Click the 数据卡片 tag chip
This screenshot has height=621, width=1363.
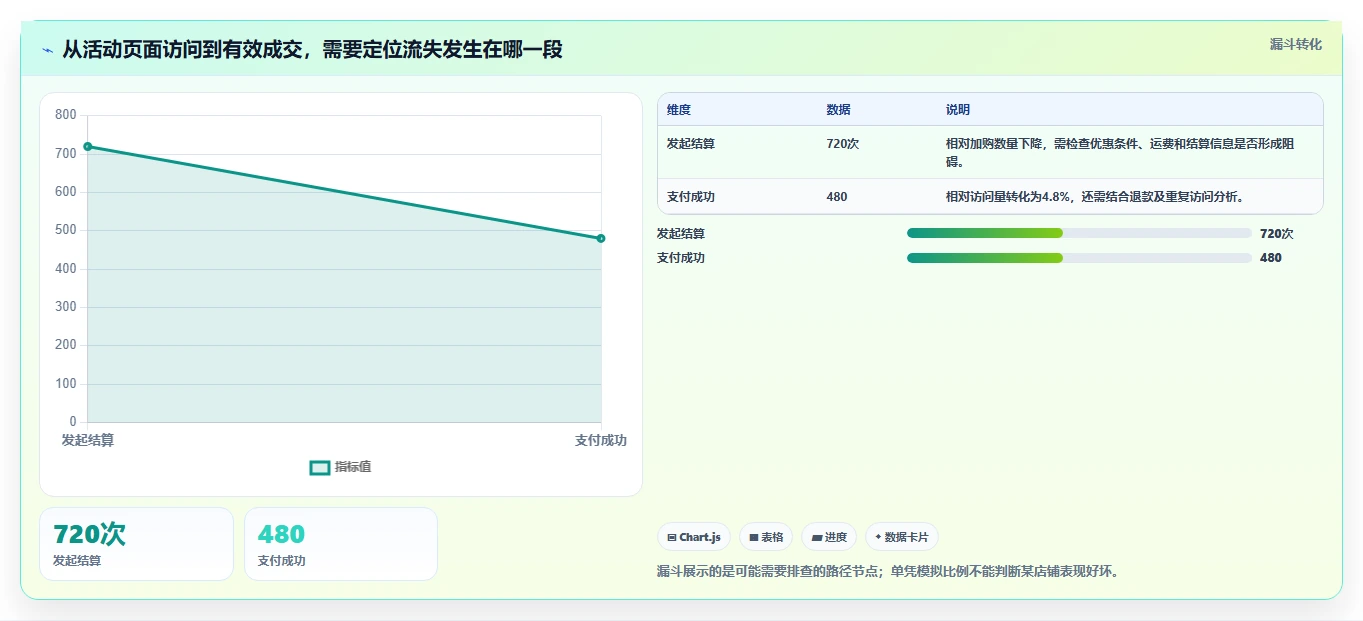(x=902, y=537)
